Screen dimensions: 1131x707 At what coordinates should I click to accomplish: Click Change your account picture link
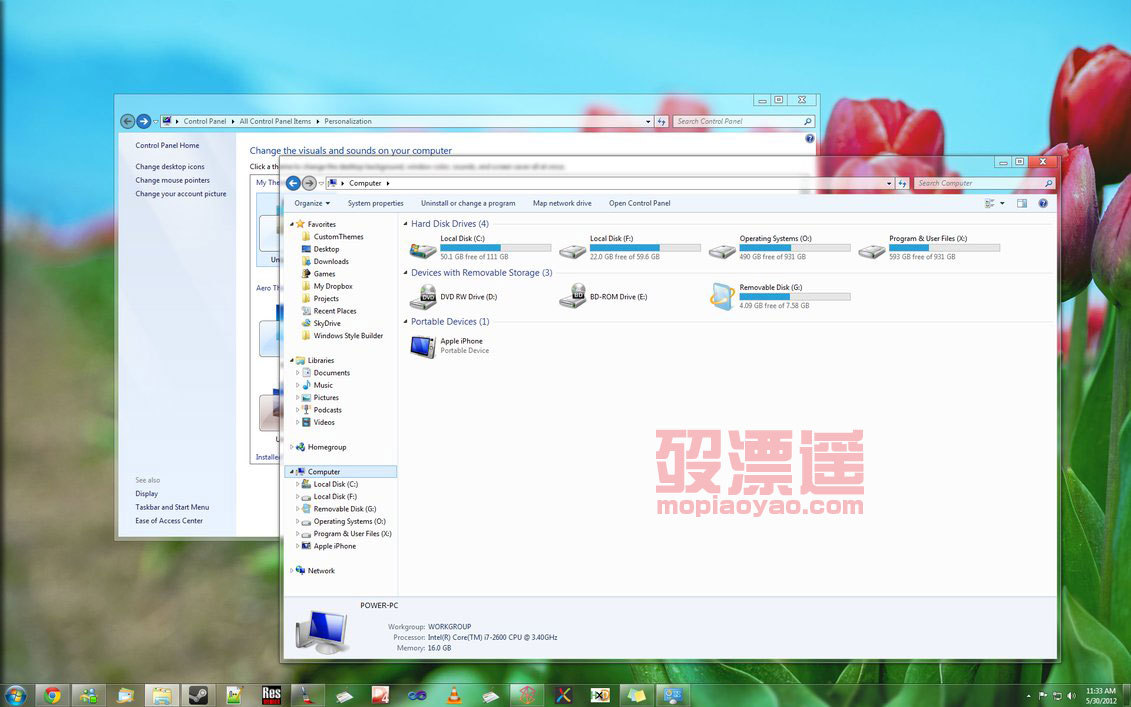coord(181,194)
